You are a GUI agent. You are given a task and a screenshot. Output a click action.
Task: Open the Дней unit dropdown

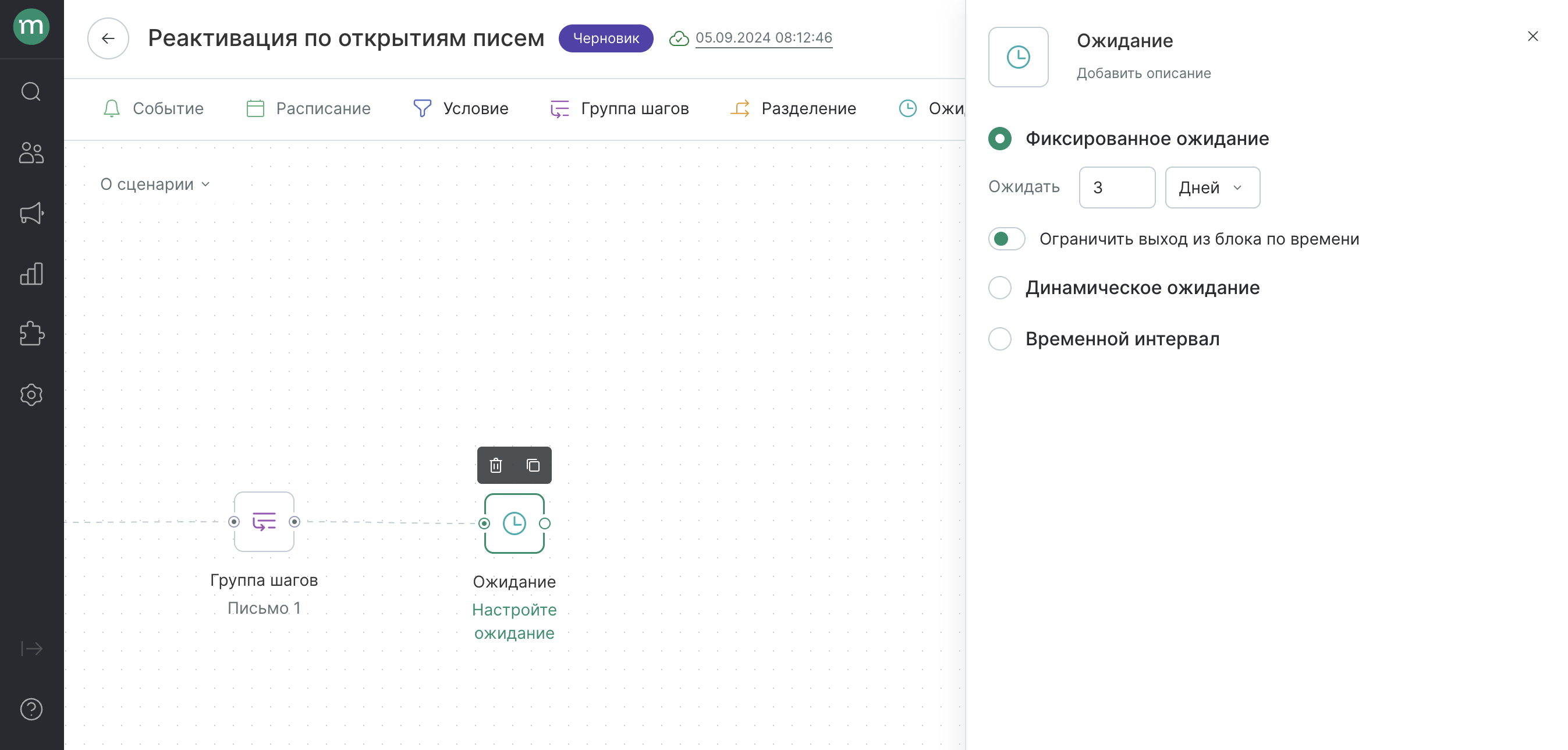click(1212, 187)
